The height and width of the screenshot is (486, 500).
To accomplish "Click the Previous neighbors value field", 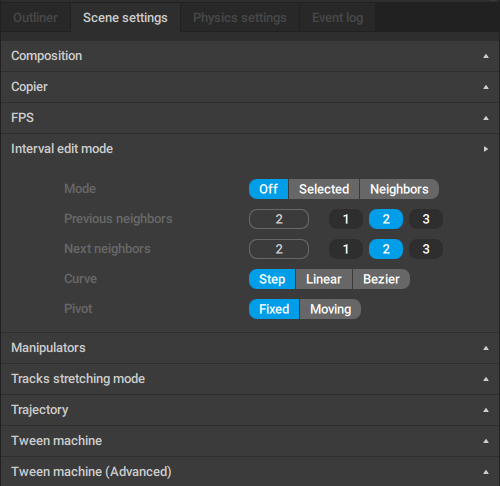I will click(279, 219).
